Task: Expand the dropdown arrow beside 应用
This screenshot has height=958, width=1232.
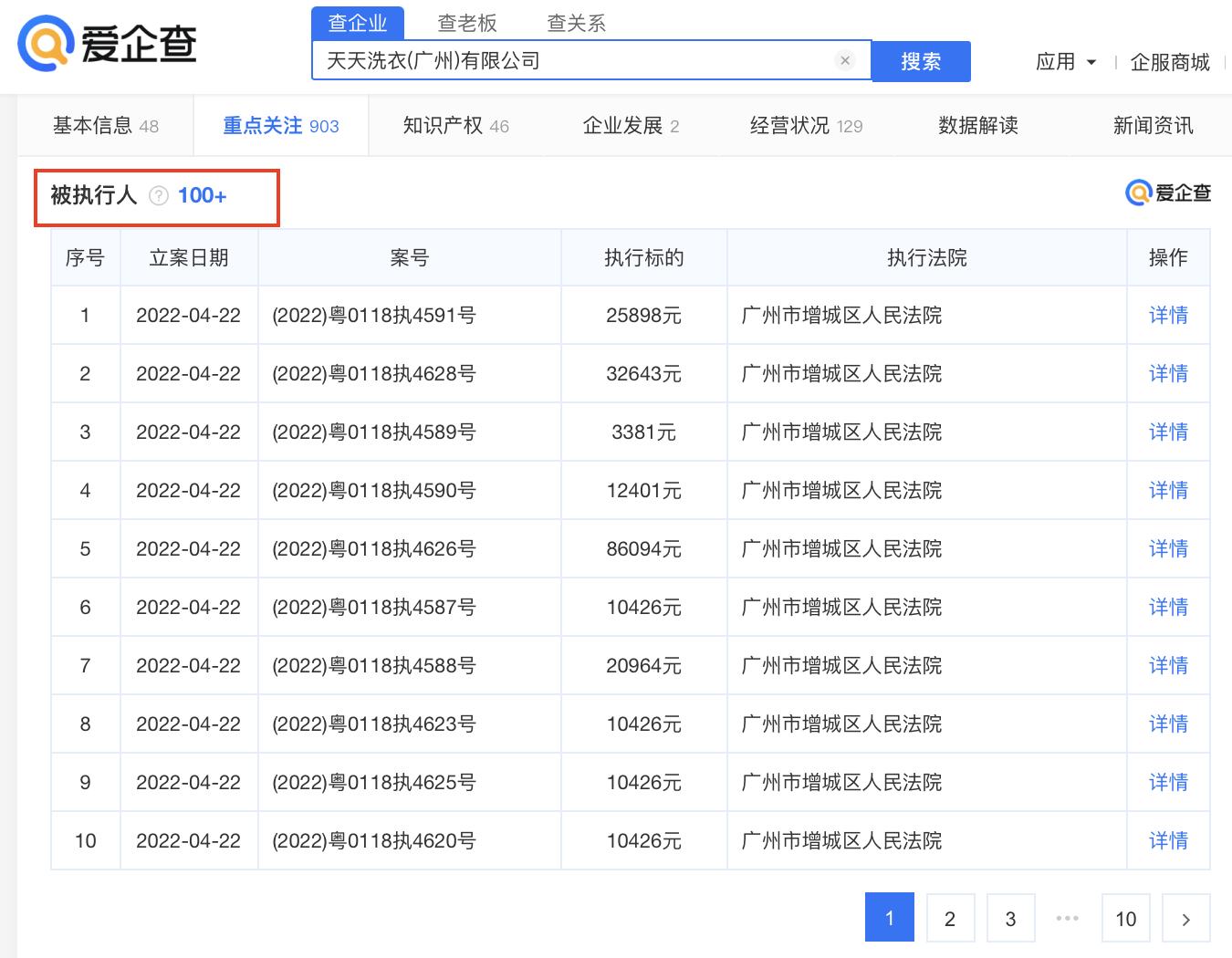Action: pos(1091,62)
